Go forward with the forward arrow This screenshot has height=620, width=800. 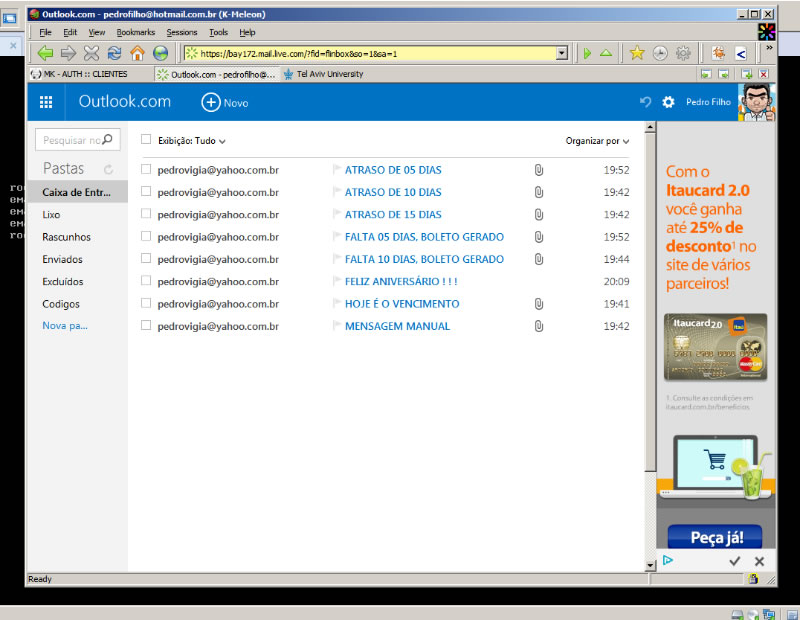68,53
